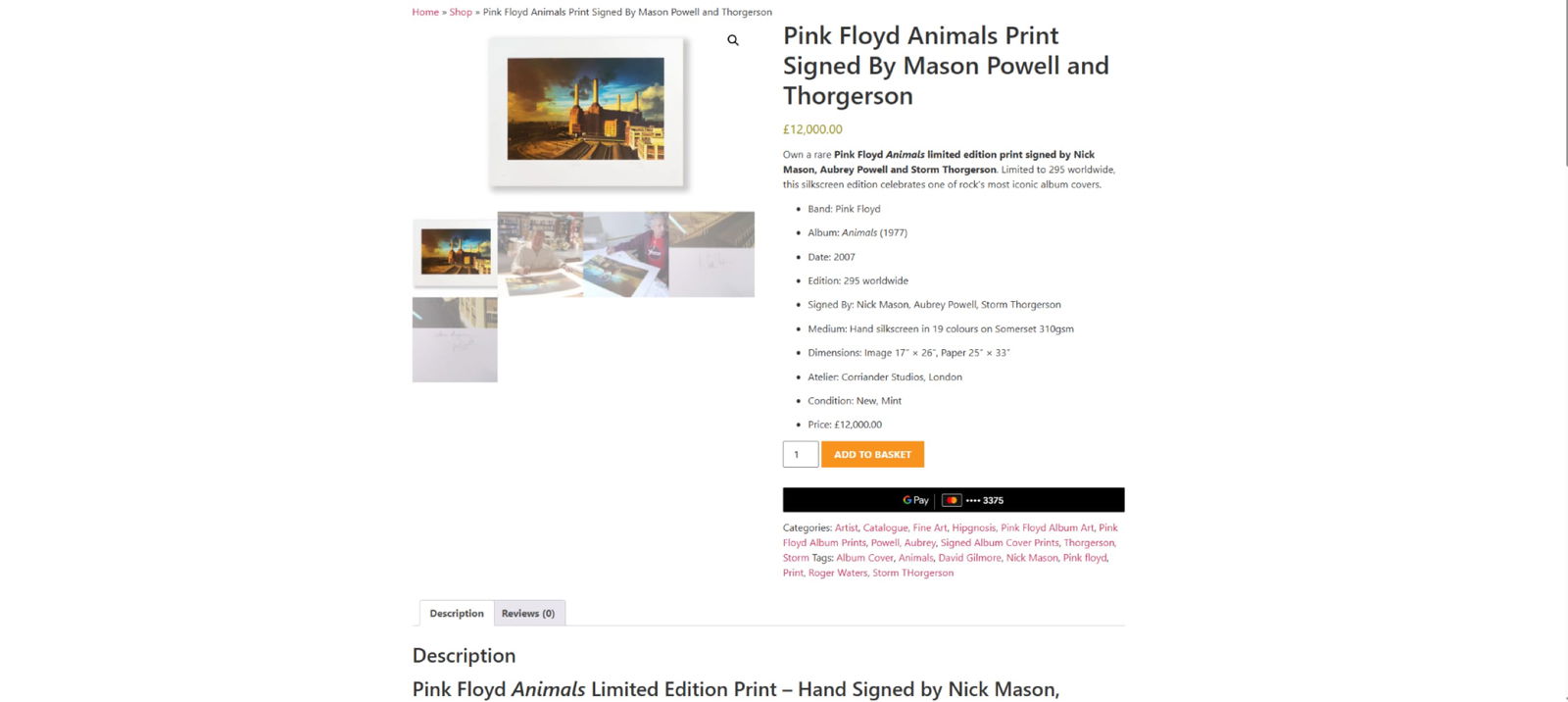Viewport: 1568px width, 702px height.
Task: Click the Shop breadcrumb link
Action: click(x=460, y=12)
